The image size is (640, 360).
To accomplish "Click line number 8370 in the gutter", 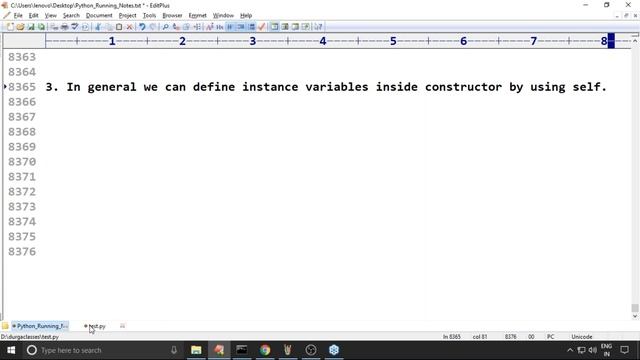I will pyautogui.click(x=22, y=162).
